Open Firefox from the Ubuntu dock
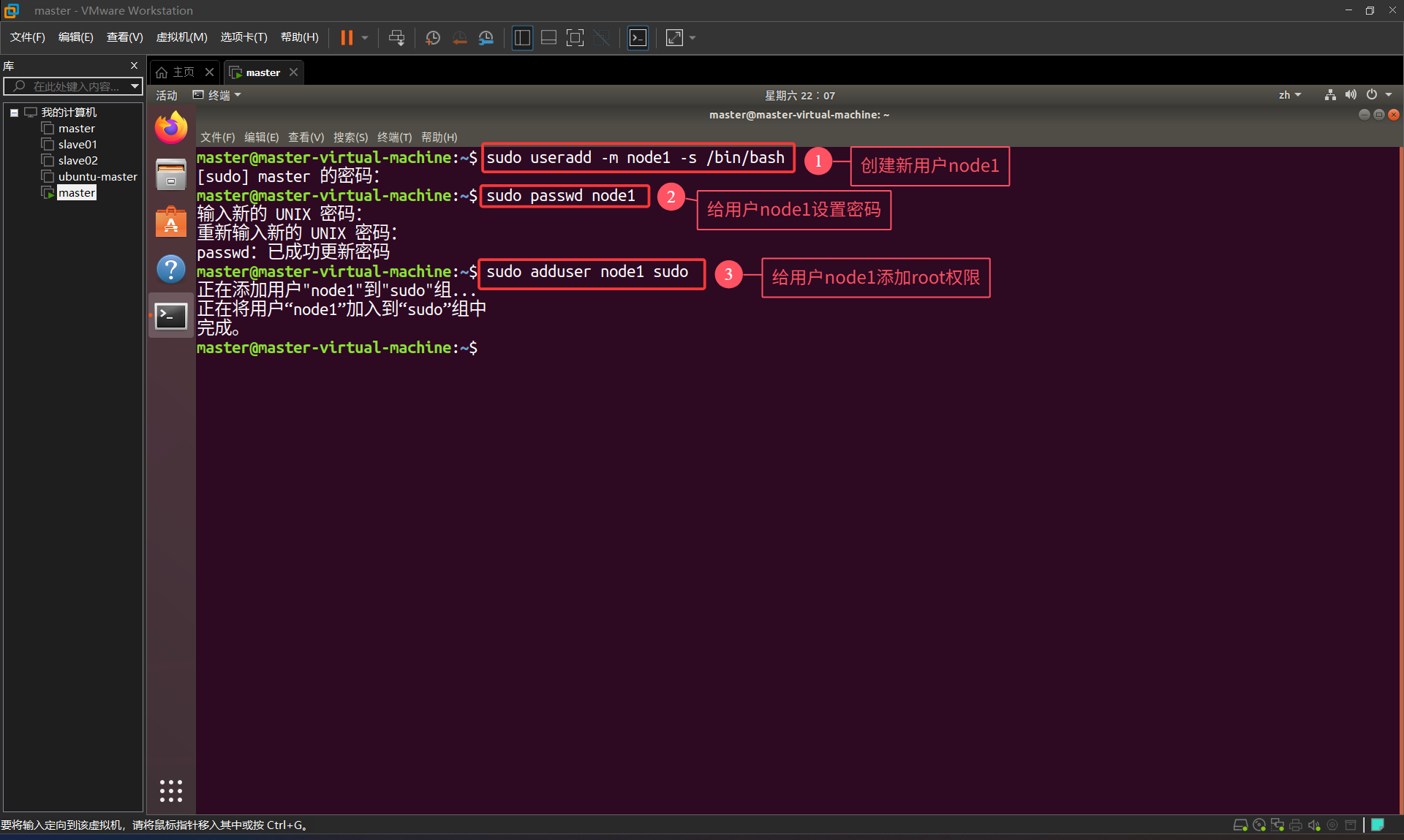This screenshot has width=1404, height=840. (x=170, y=126)
